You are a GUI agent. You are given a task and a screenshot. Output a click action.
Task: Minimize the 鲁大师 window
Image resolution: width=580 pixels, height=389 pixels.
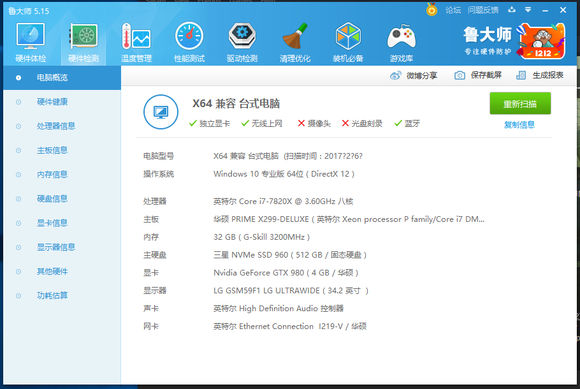pyautogui.click(x=545, y=10)
